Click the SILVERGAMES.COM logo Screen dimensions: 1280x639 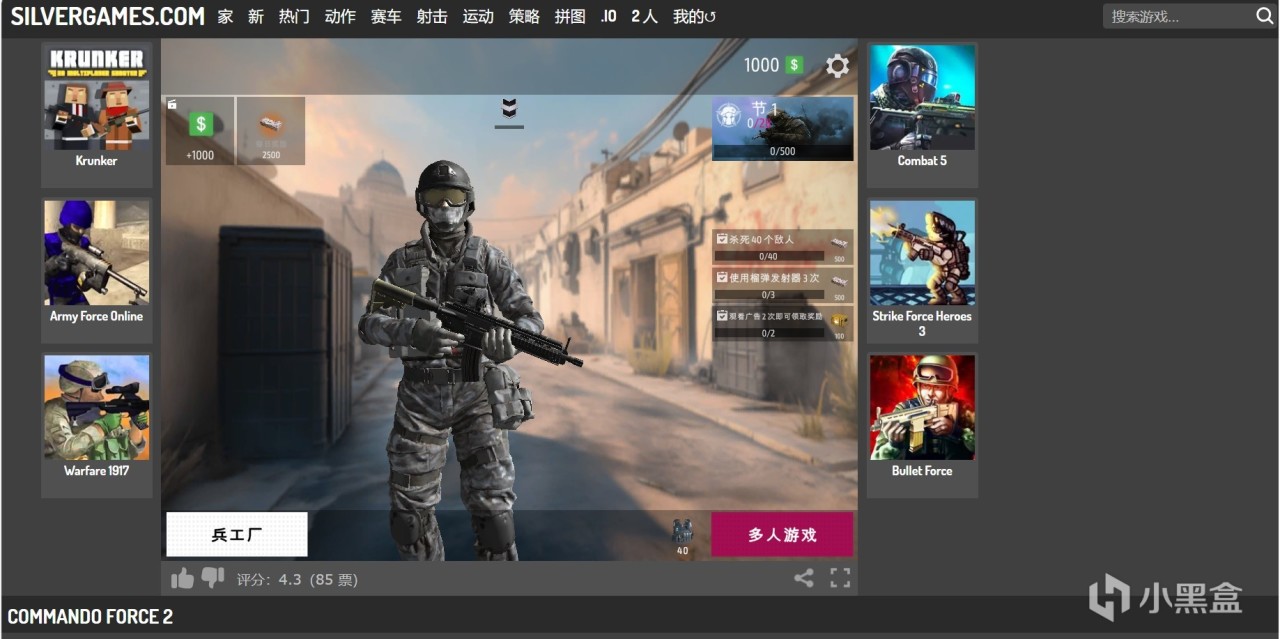107,16
